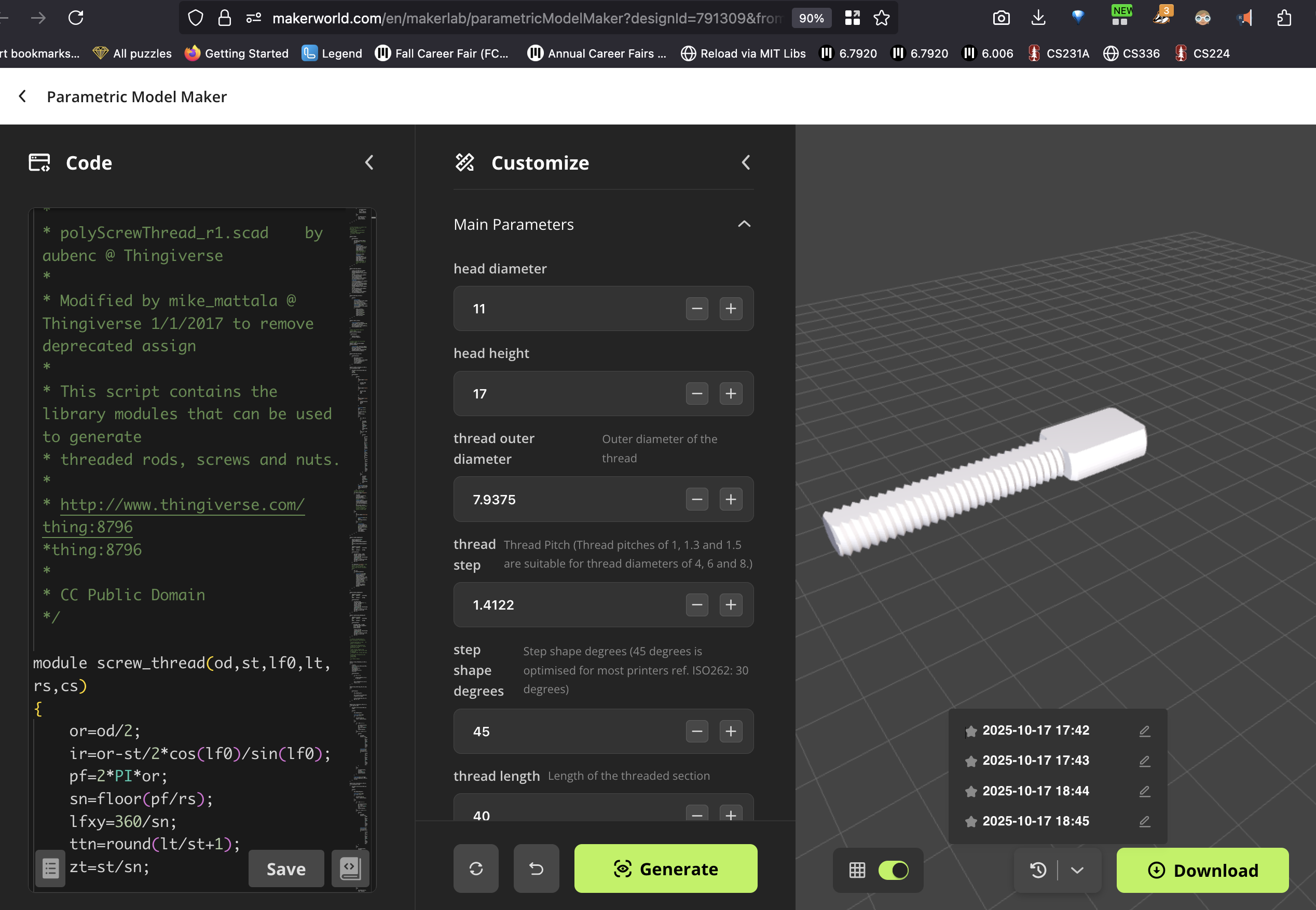Click the head height input field

click(570, 393)
